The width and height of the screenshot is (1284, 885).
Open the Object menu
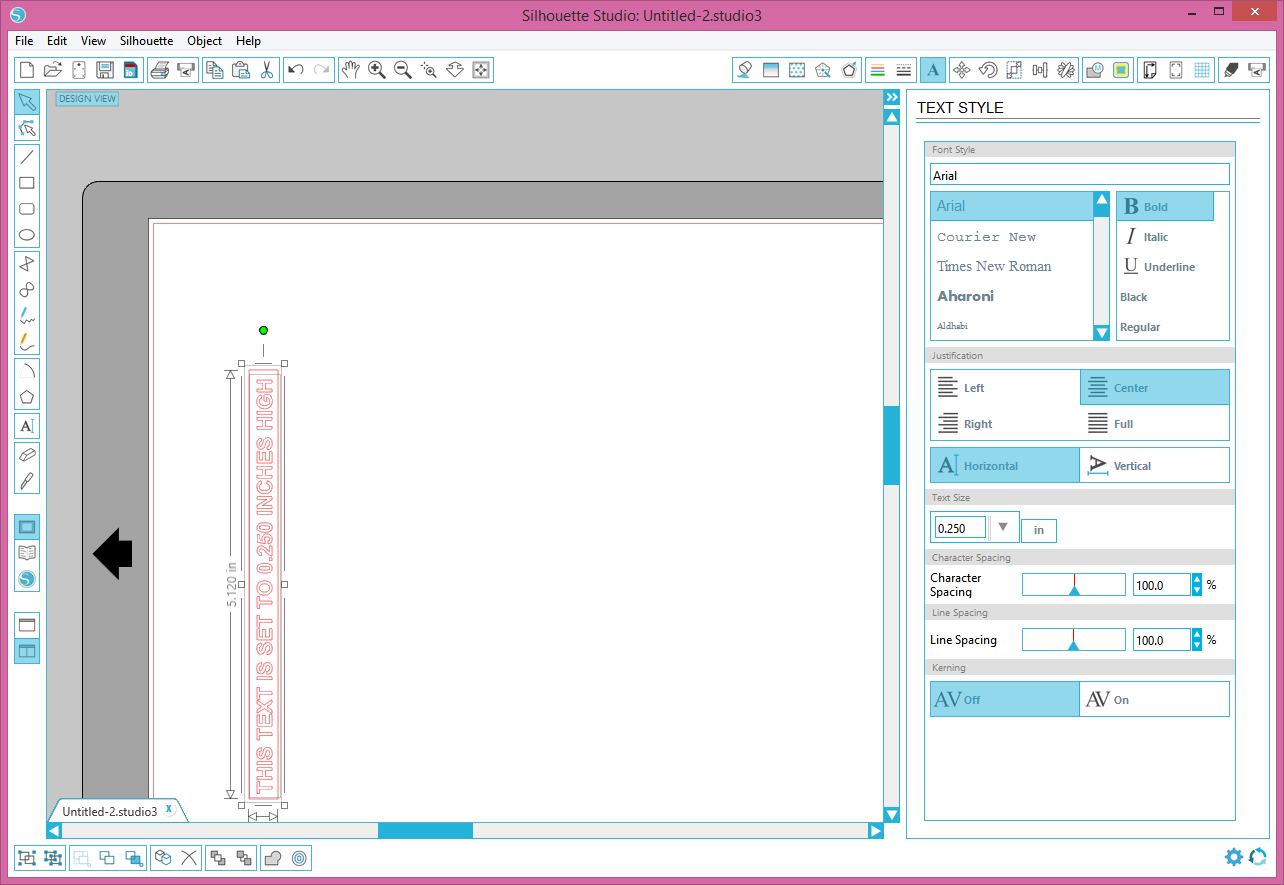(205, 41)
